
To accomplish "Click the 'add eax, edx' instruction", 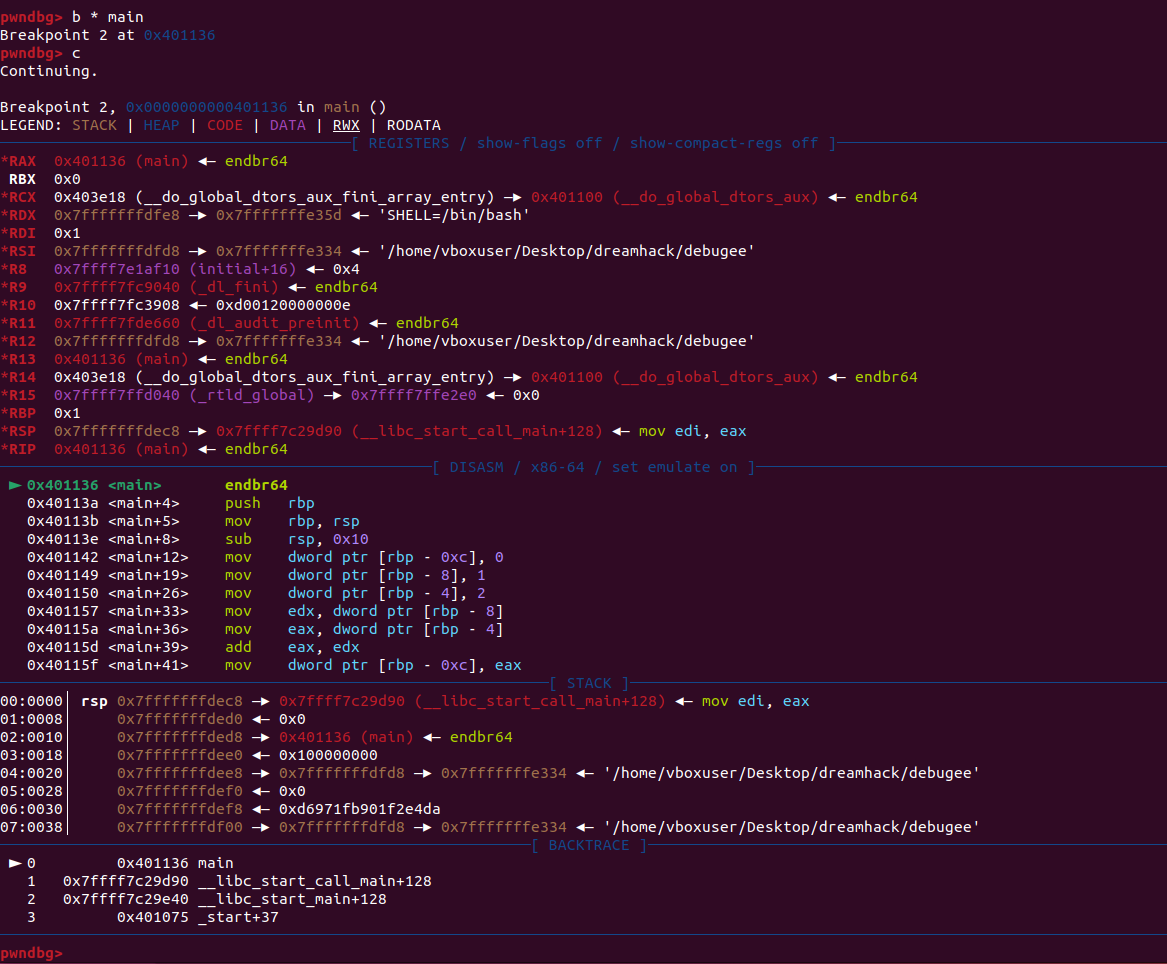I will coord(292,647).
